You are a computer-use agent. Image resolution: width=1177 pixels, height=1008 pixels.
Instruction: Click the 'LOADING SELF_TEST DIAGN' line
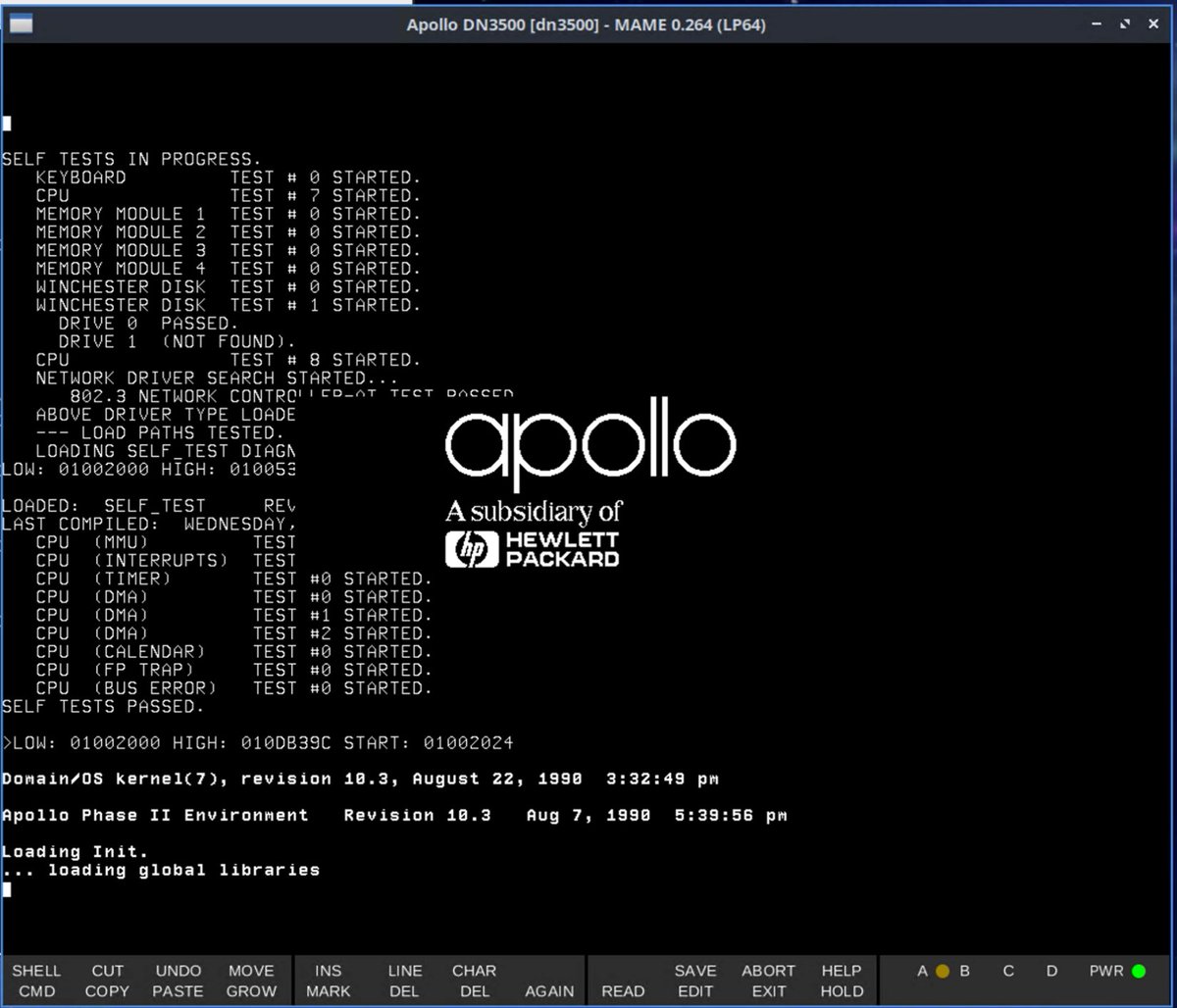(165, 451)
